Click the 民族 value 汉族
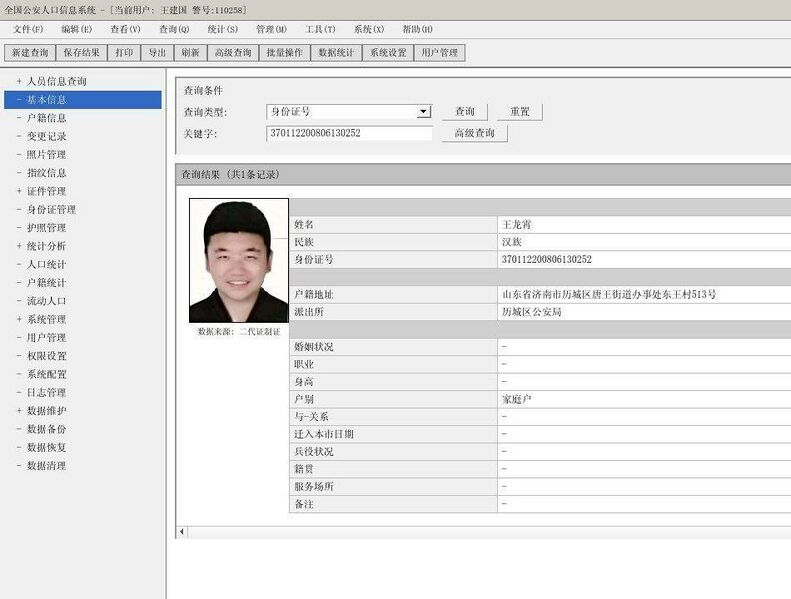The image size is (791, 599). (512, 242)
